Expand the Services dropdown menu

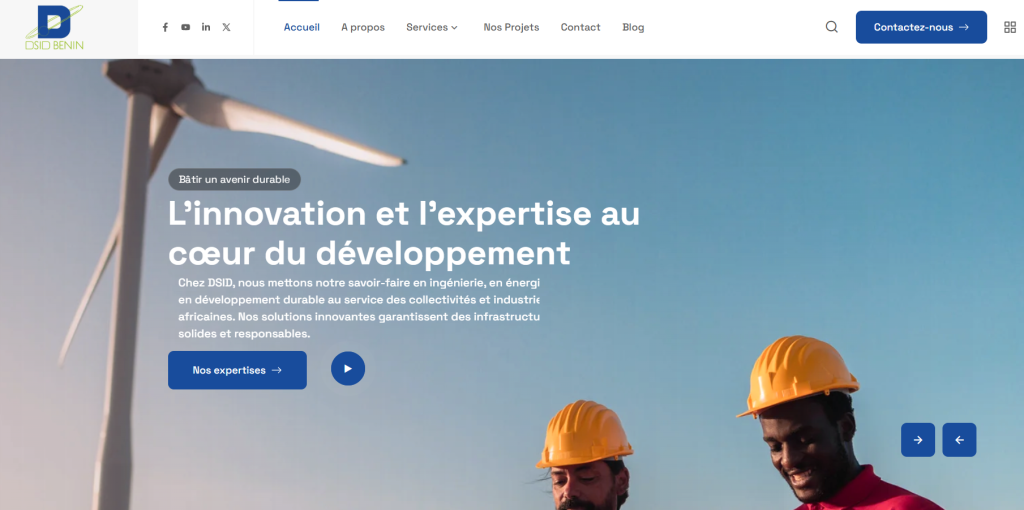(432, 27)
